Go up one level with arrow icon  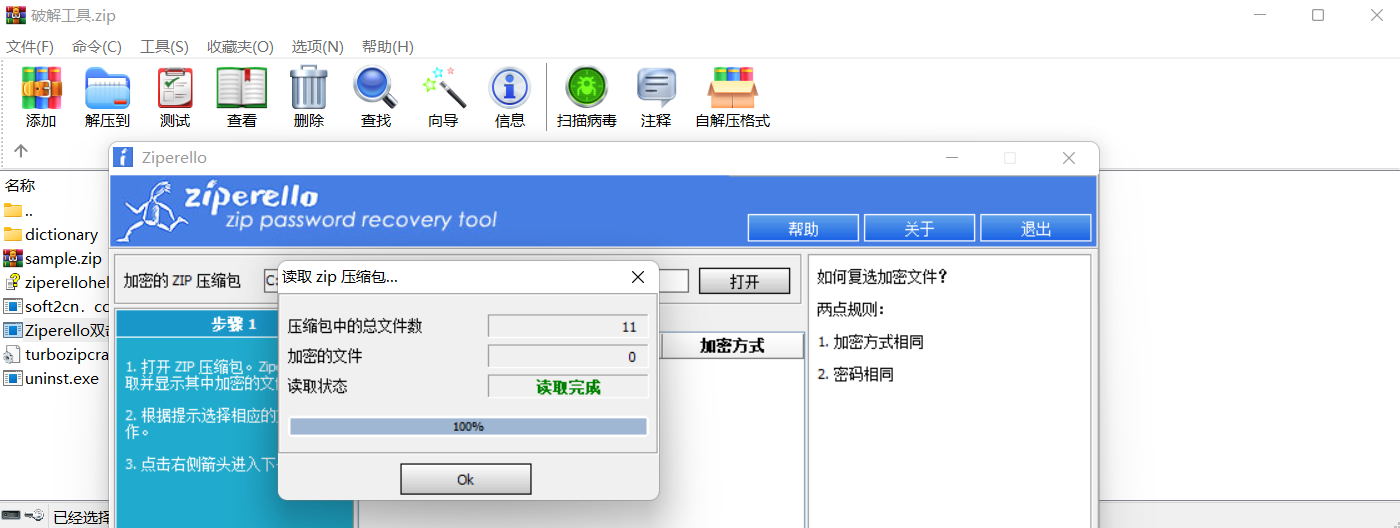coord(21,151)
